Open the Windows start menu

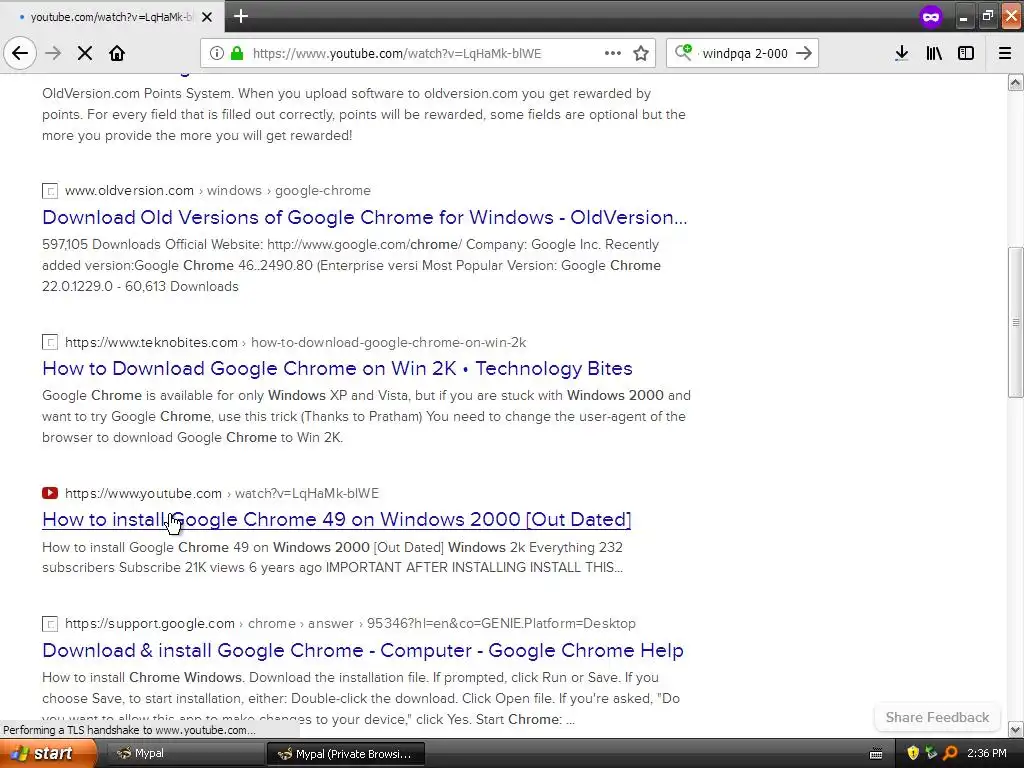click(x=48, y=753)
